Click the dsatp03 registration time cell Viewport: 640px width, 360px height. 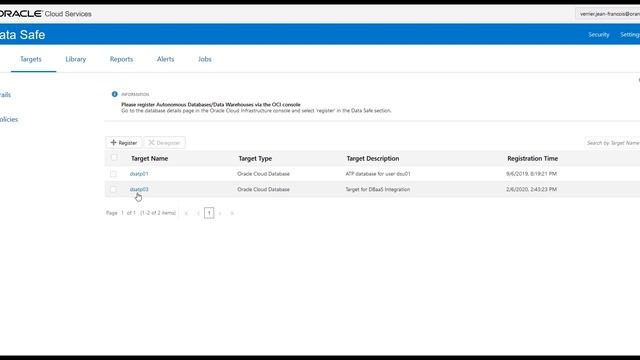pyautogui.click(x=531, y=189)
